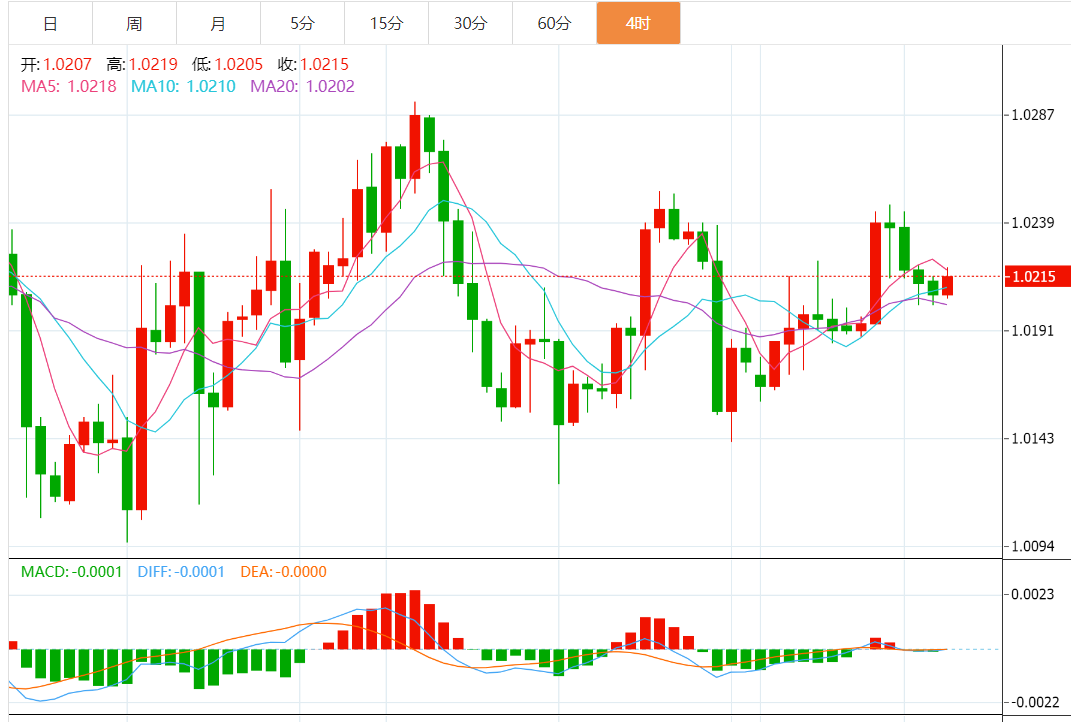The width and height of the screenshot is (1071, 722).
Task: Choose the 30分 interval tab
Action: coord(470,23)
